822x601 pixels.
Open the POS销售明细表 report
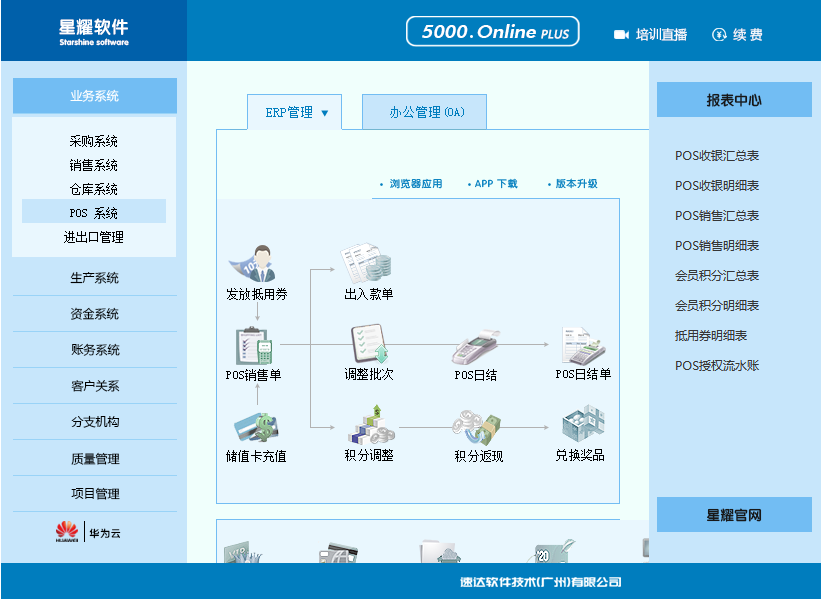(x=717, y=245)
